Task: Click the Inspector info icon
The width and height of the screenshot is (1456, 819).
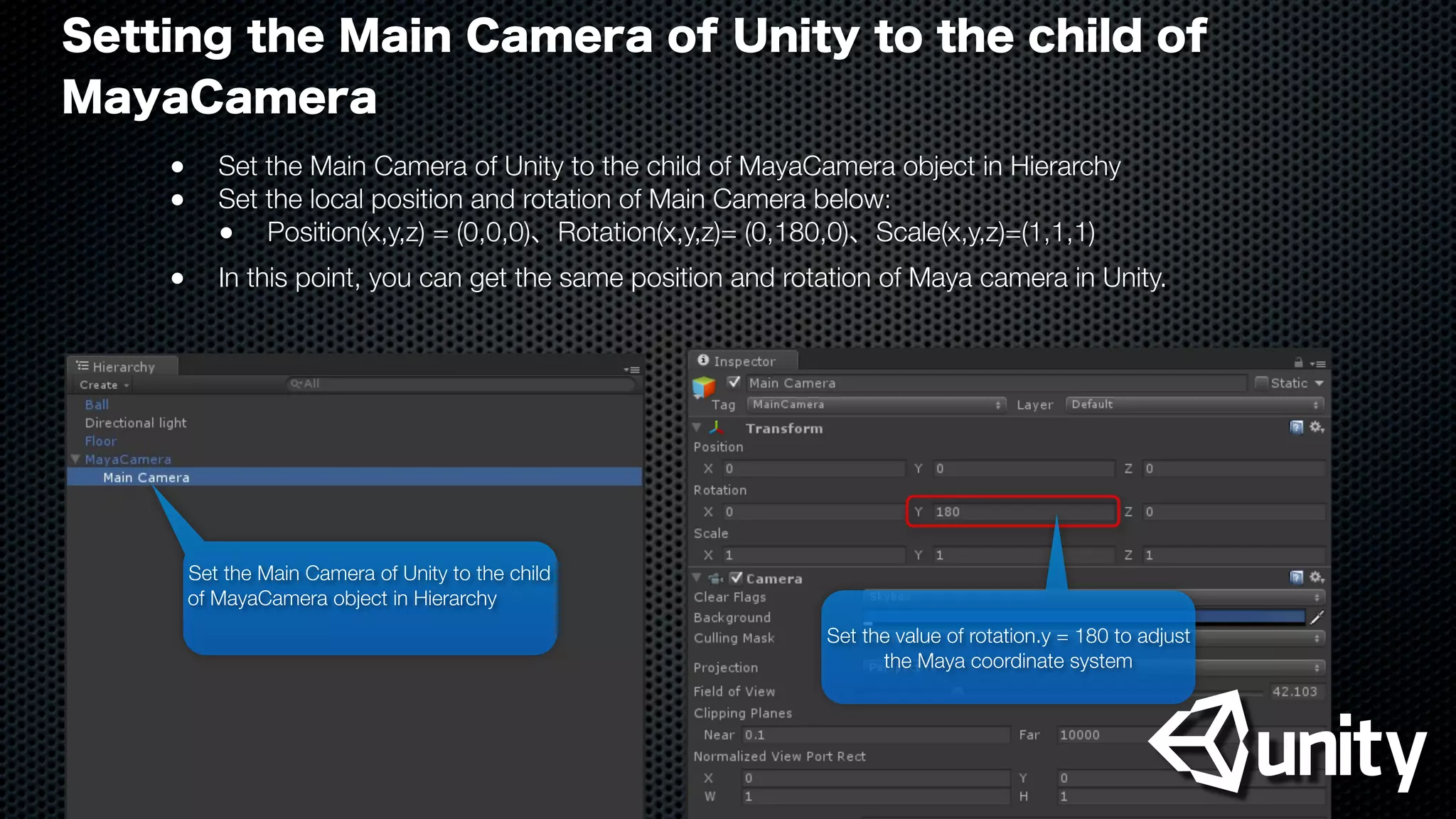Action: (x=703, y=360)
